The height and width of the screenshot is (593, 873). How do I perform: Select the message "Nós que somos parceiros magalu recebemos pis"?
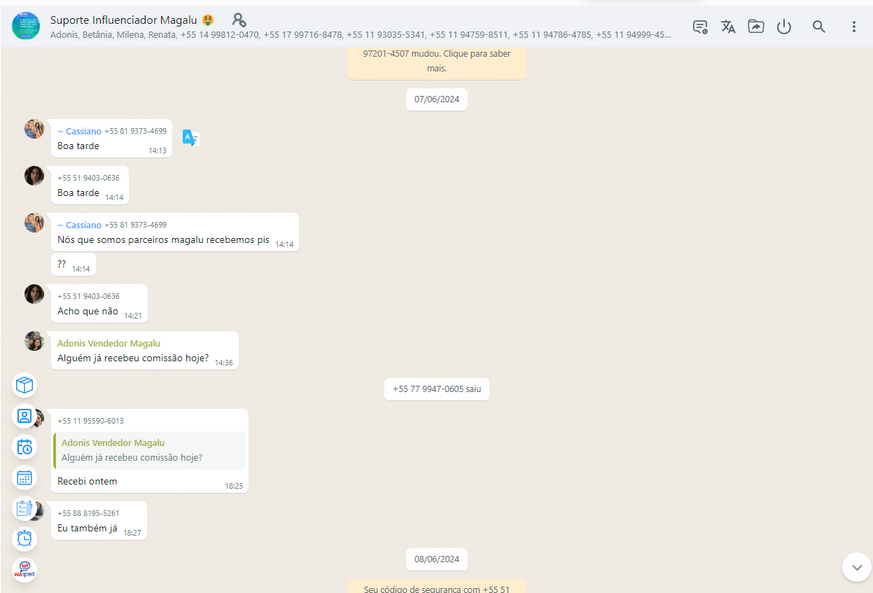pos(163,240)
